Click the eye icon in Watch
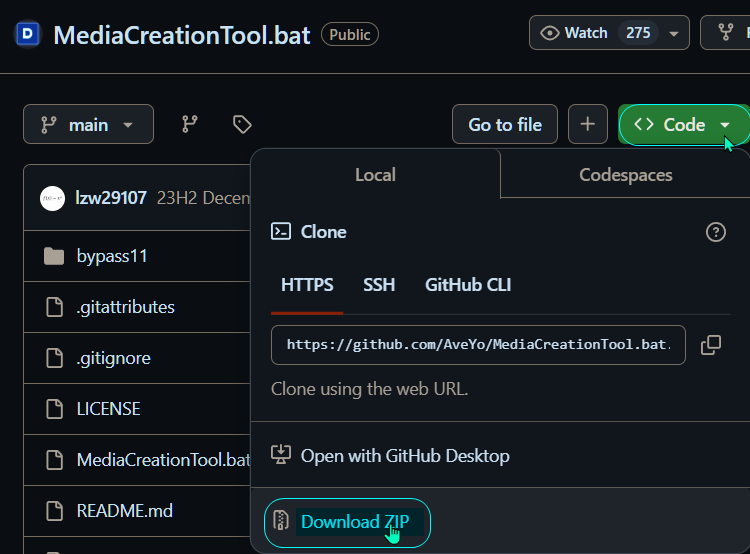 pyautogui.click(x=550, y=33)
